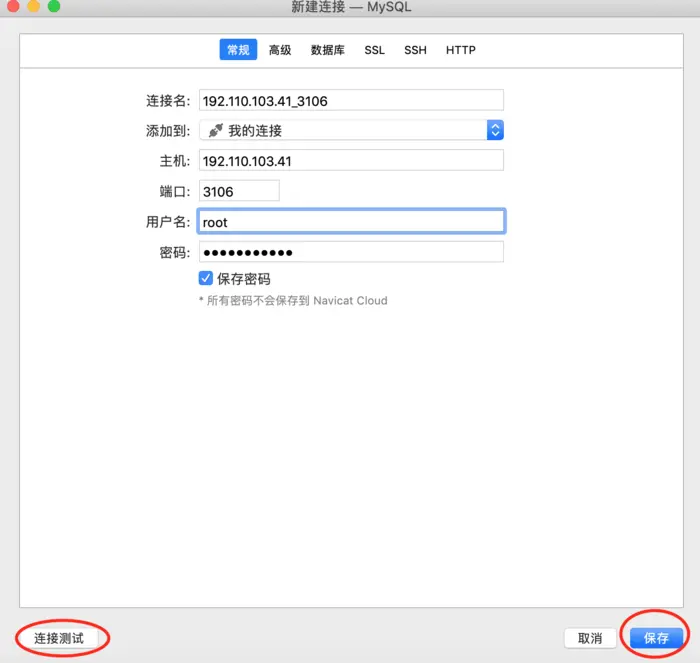Open the 高级 tab
The width and height of the screenshot is (700, 663).
[280, 50]
